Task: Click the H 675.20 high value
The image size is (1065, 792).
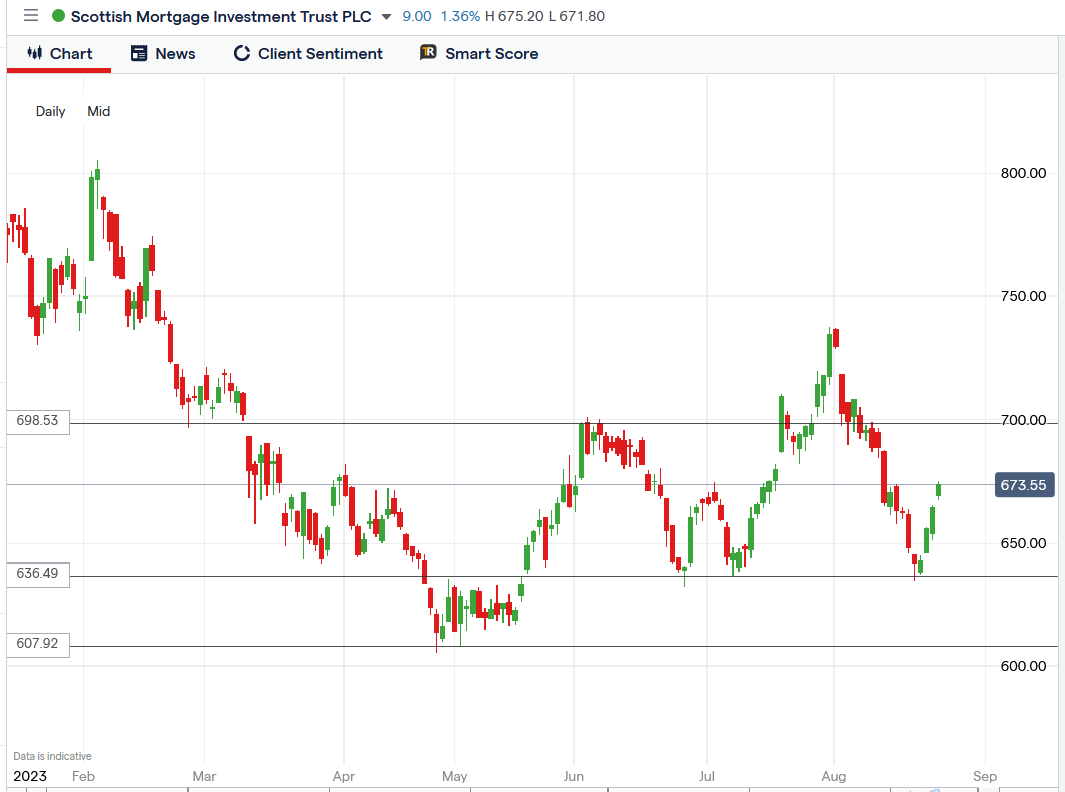Action: (x=514, y=16)
